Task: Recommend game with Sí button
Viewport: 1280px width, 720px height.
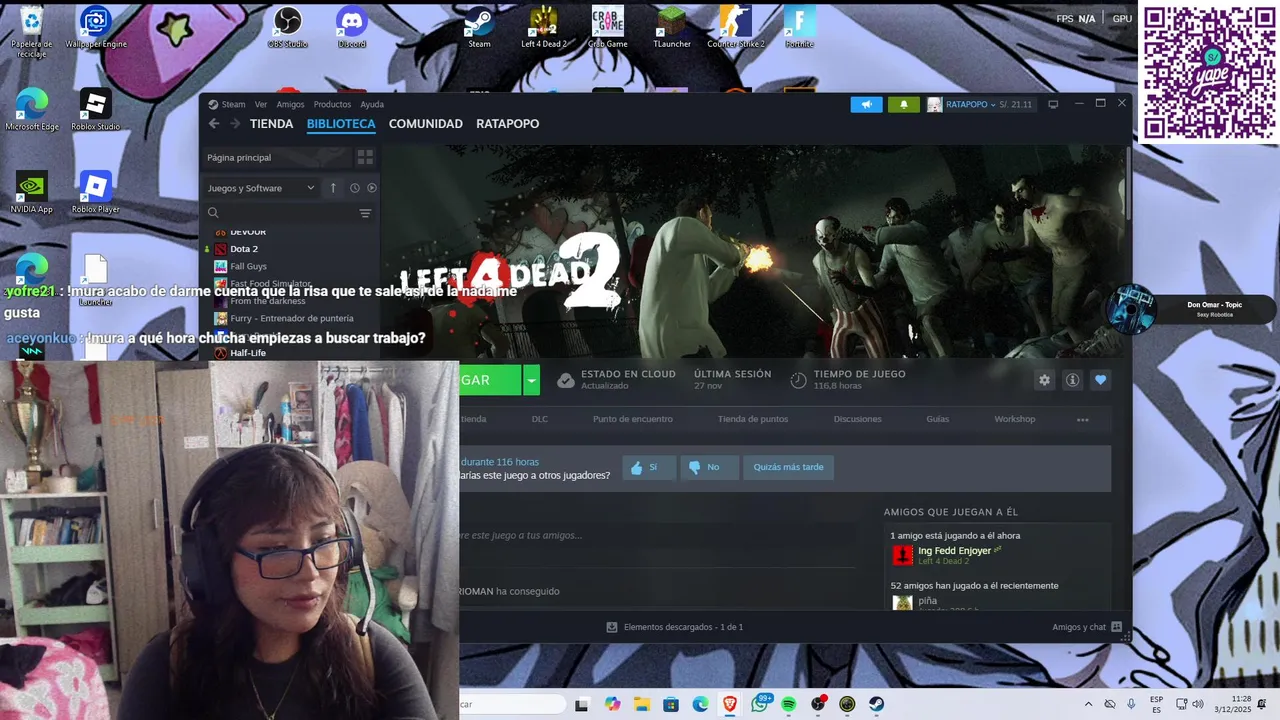Action: coord(648,467)
